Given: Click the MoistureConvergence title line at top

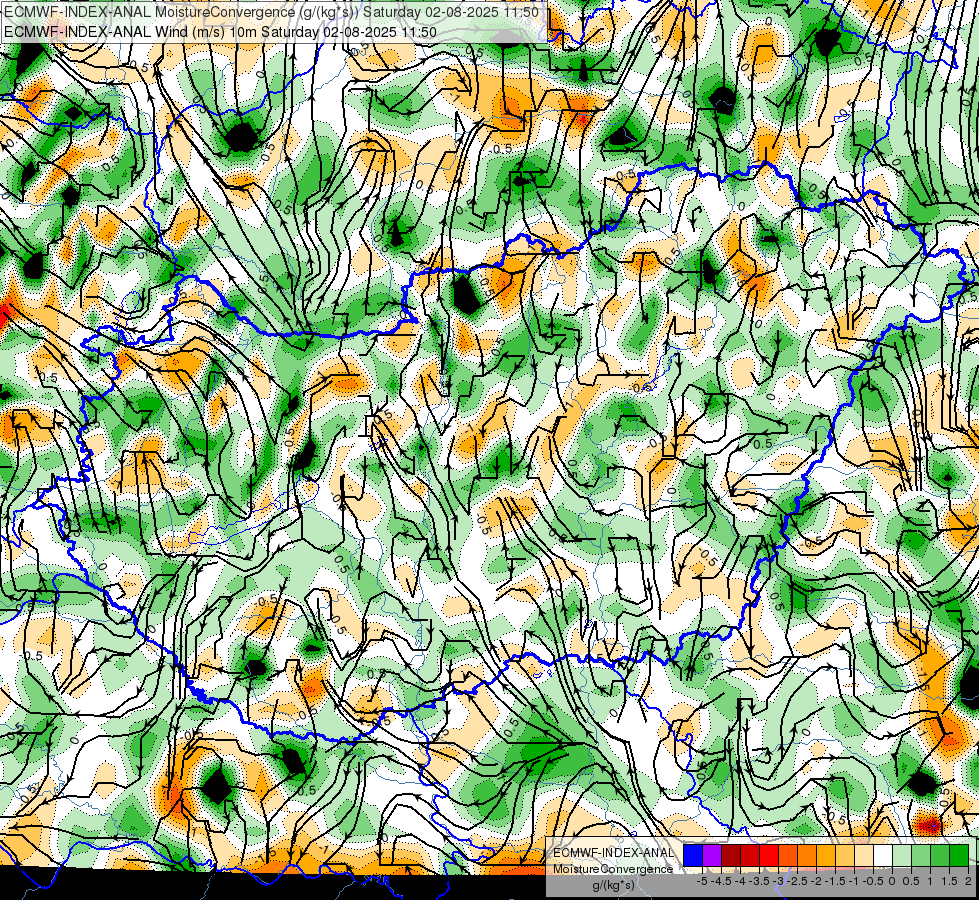Looking at the screenshot, I should 271,12.
